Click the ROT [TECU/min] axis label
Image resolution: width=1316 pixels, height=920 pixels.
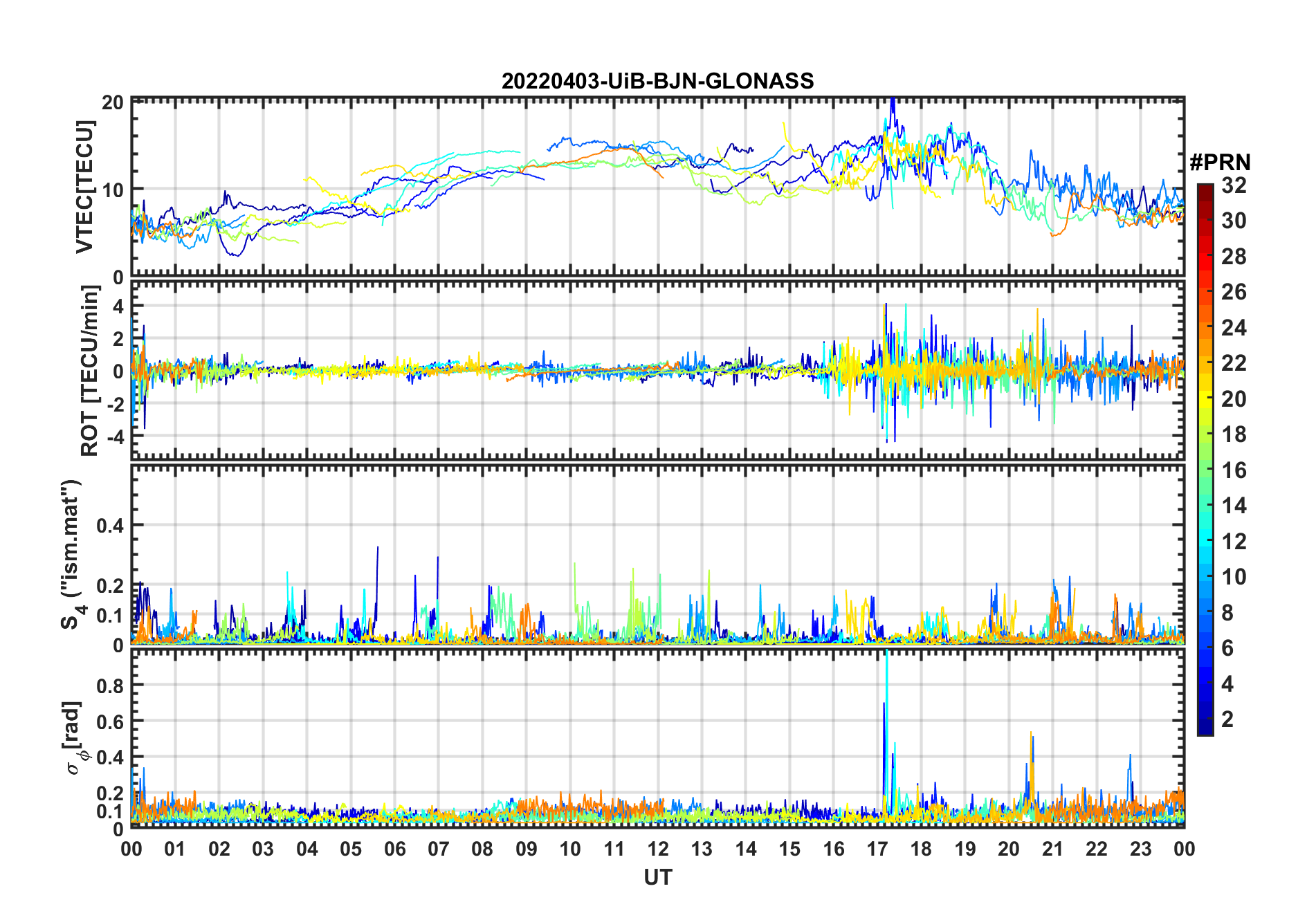[89, 371]
